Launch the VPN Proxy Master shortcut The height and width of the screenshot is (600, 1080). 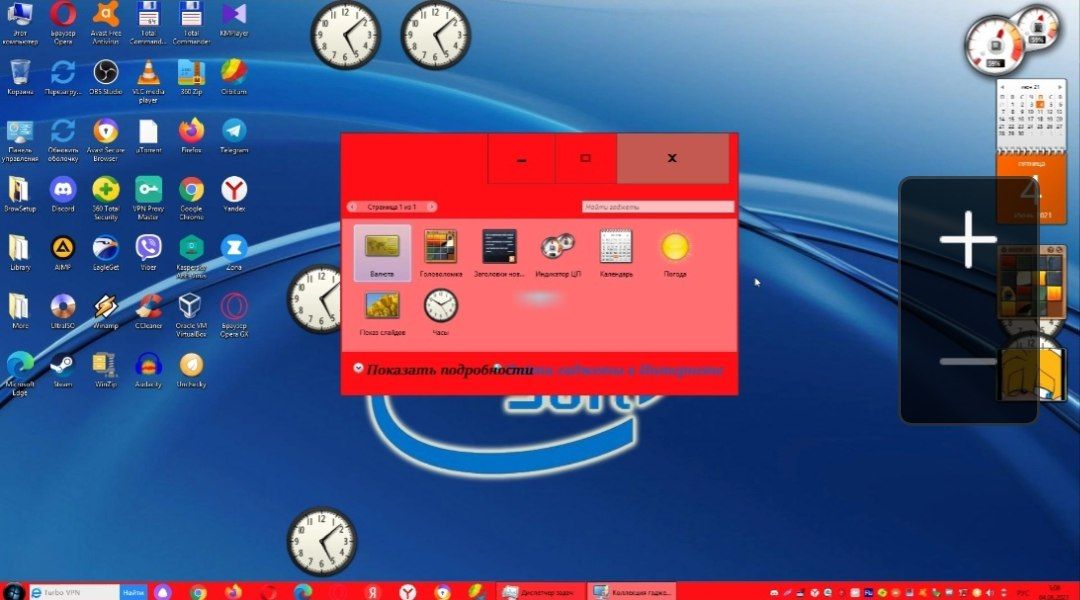[148, 198]
